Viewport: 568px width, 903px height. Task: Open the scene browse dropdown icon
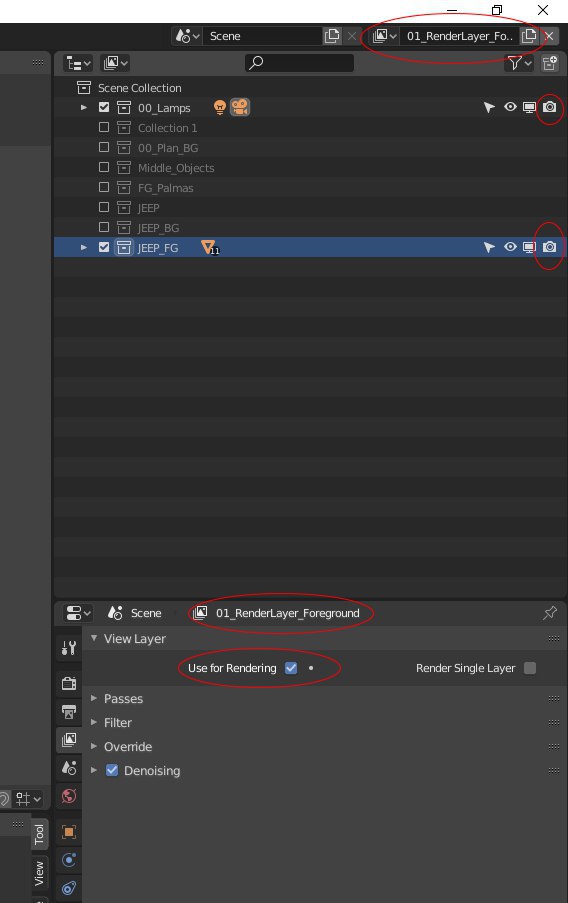[187, 36]
